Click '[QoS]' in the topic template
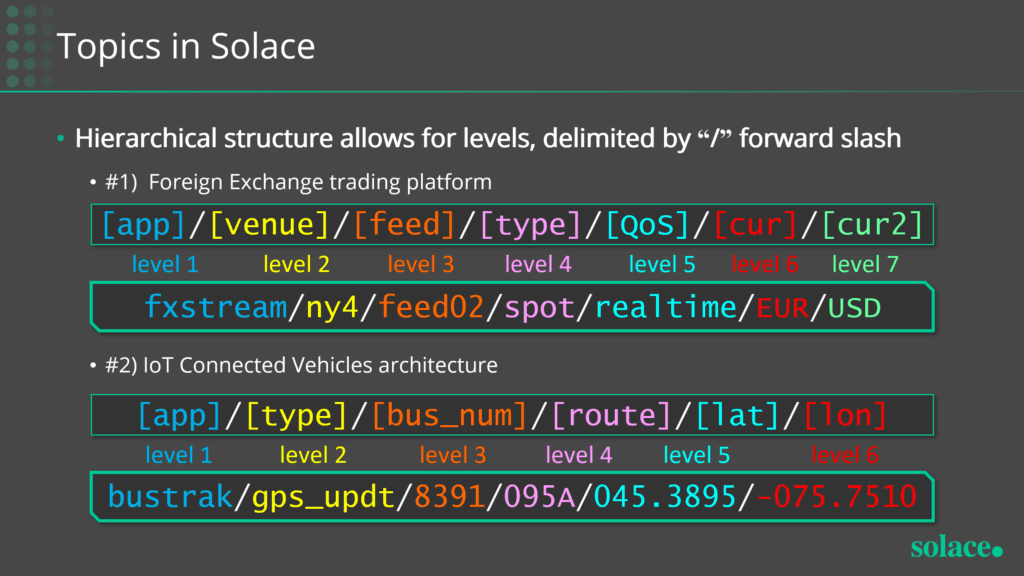Image resolution: width=1024 pixels, height=576 pixels. pyautogui.click(x=647, y=225)
